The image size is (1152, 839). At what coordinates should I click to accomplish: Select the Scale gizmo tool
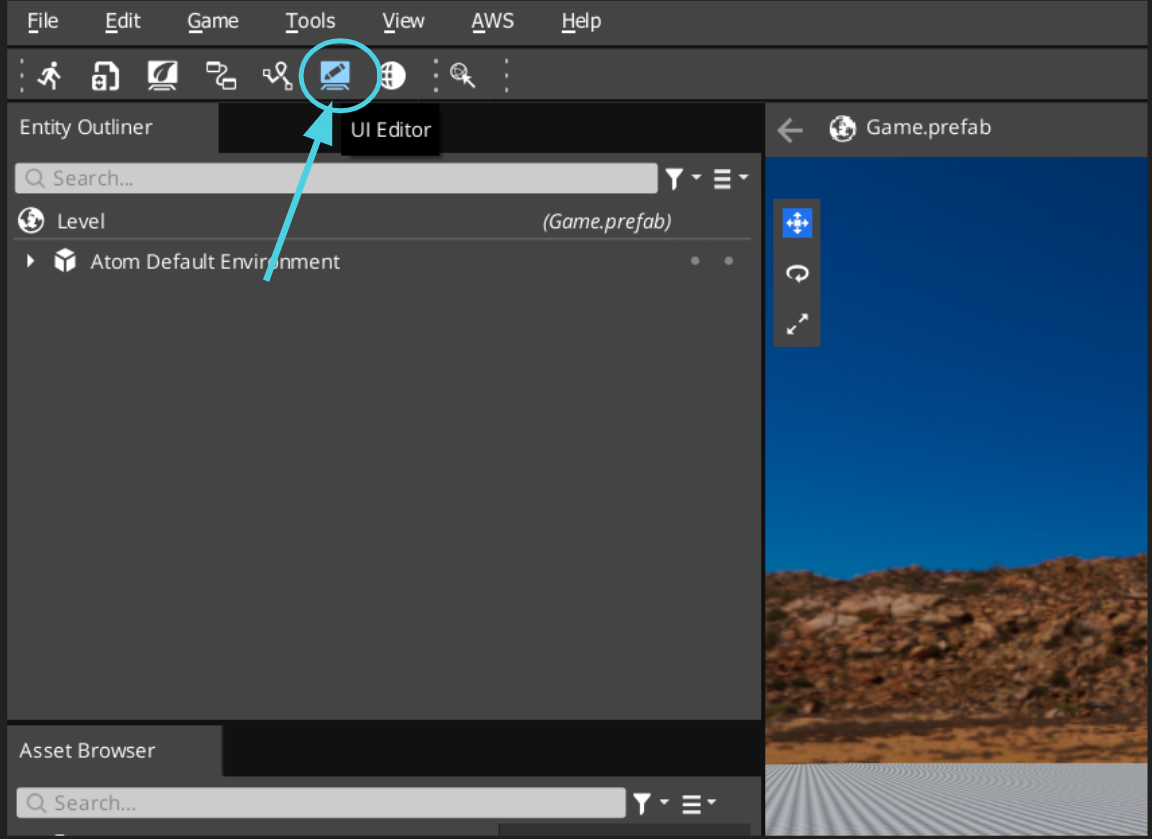(797, 324)
